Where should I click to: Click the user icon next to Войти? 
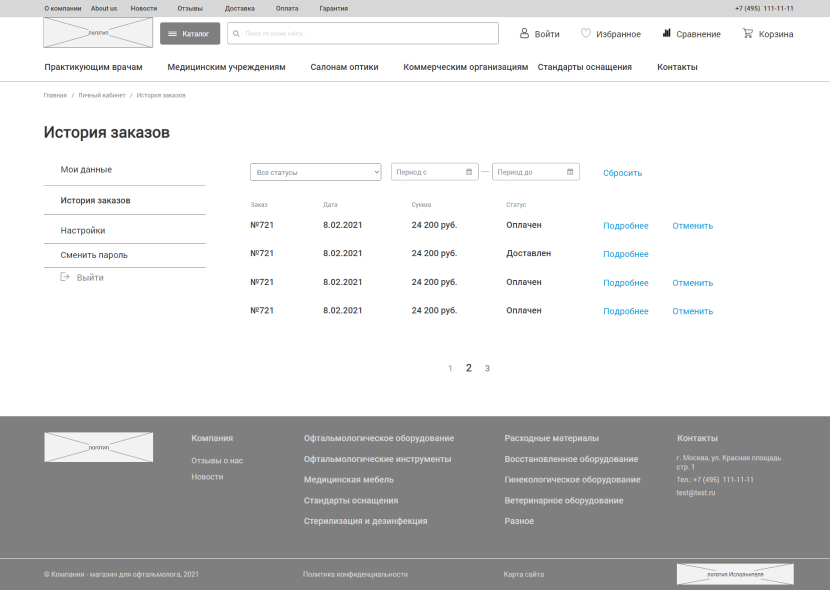pos(524,33)
